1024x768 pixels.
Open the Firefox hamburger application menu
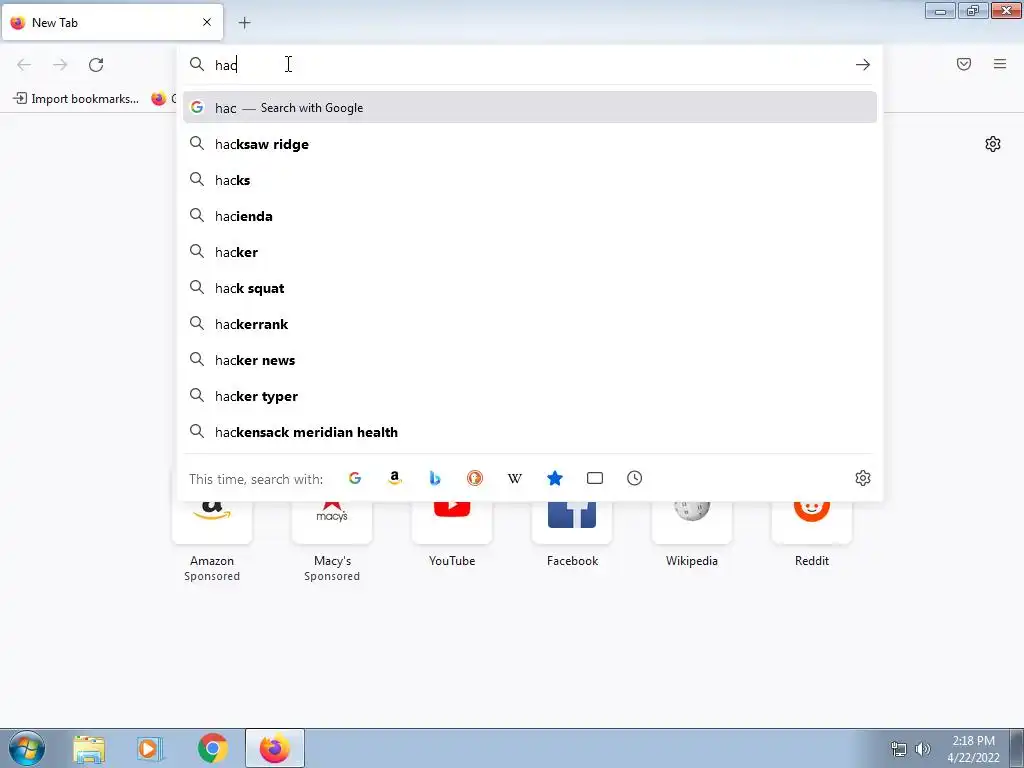click(x=1000, y=64)
